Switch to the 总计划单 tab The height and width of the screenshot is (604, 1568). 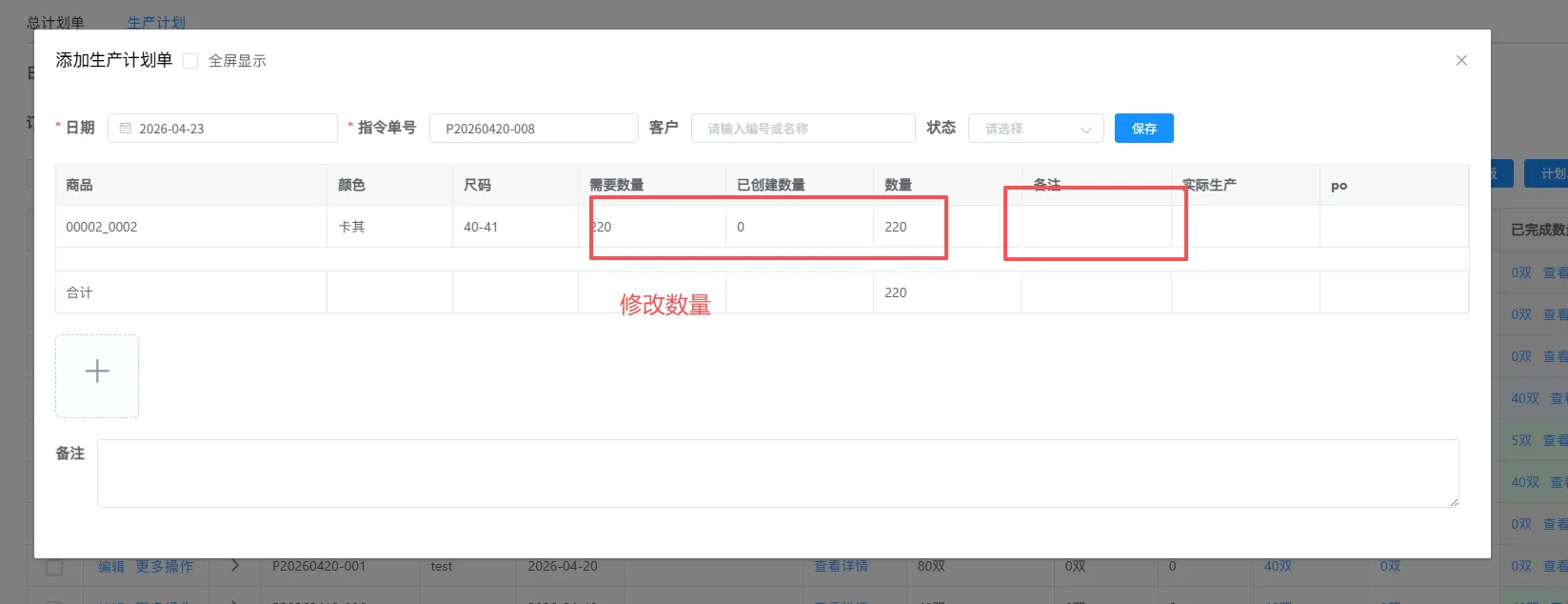coord(55,22)
